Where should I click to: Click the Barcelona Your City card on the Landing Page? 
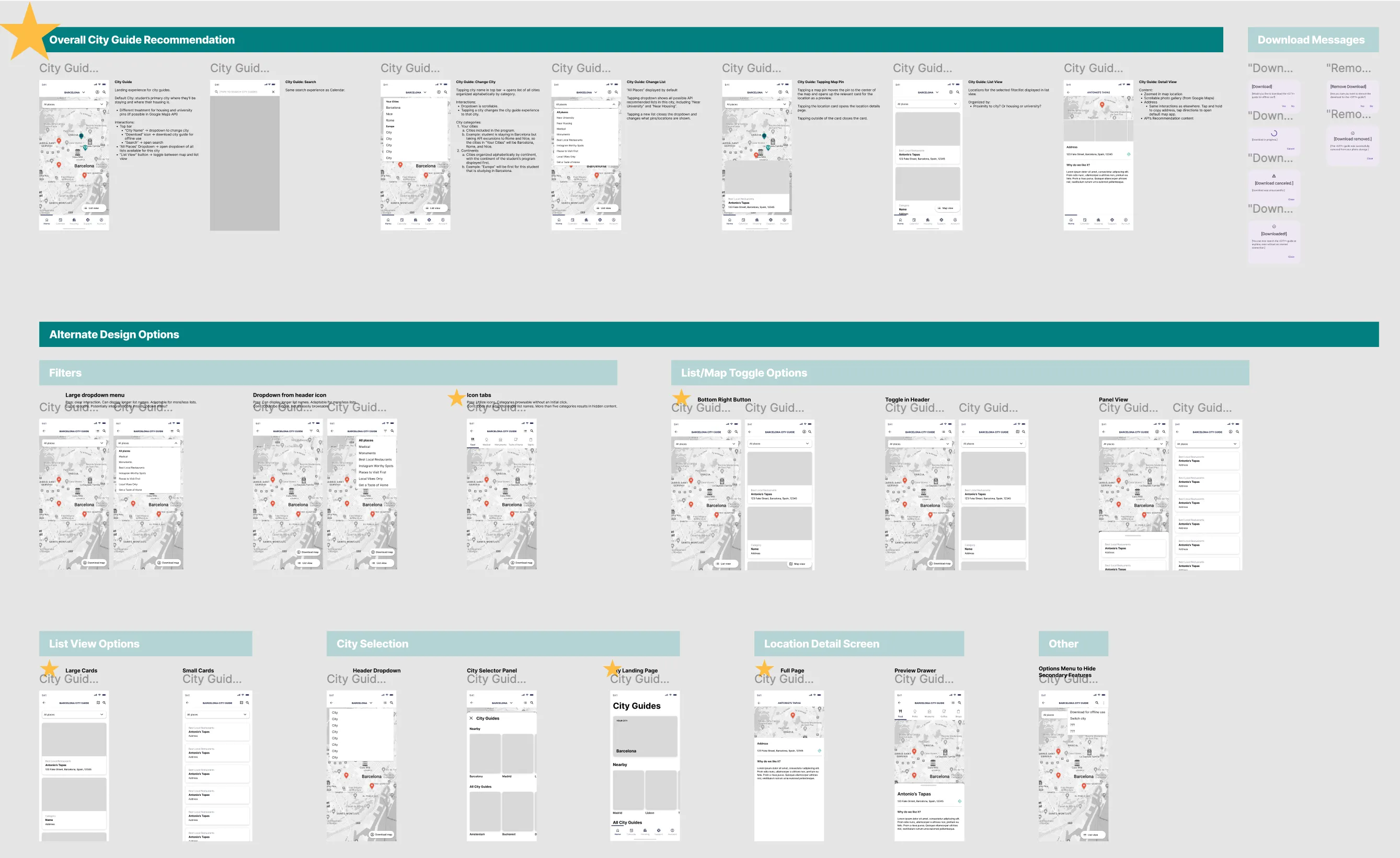(645, 736)
